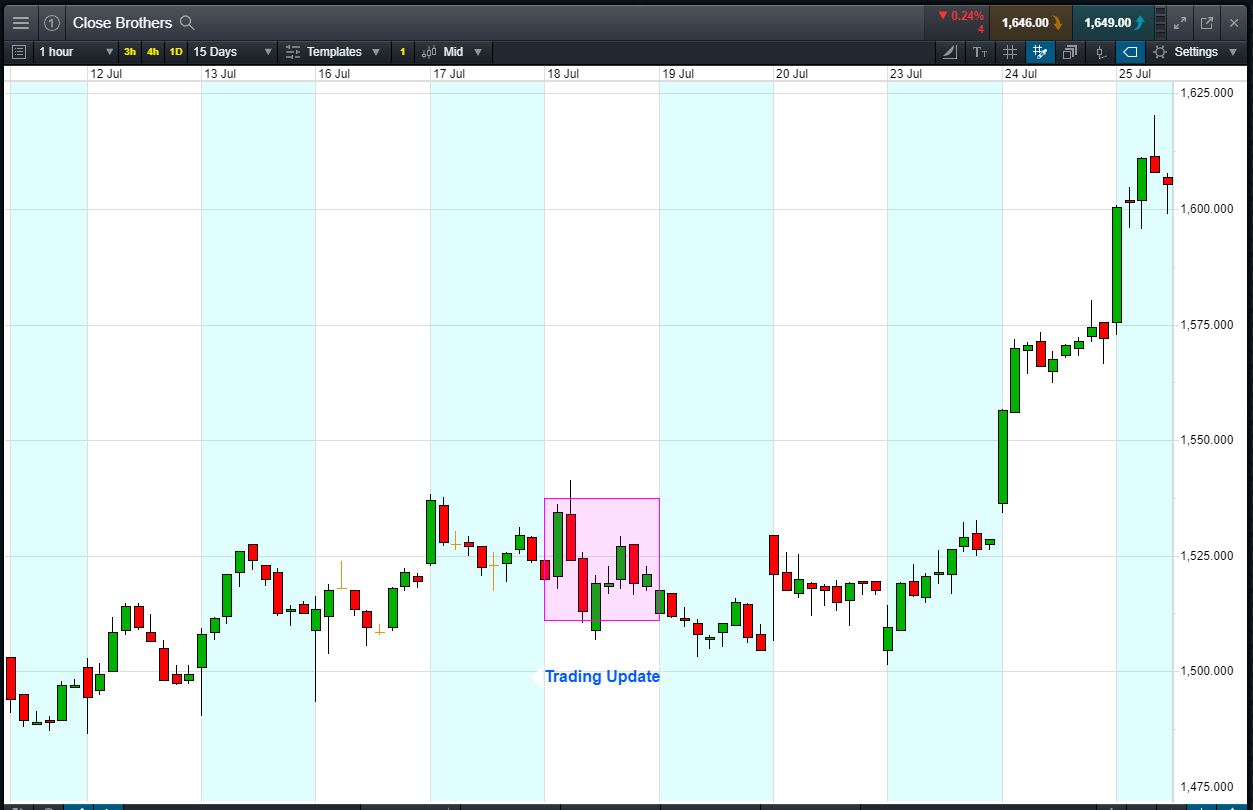Switch to 4h interval
The height and width of the screenshot is (810, 1253).
click(x=153, y=51)
